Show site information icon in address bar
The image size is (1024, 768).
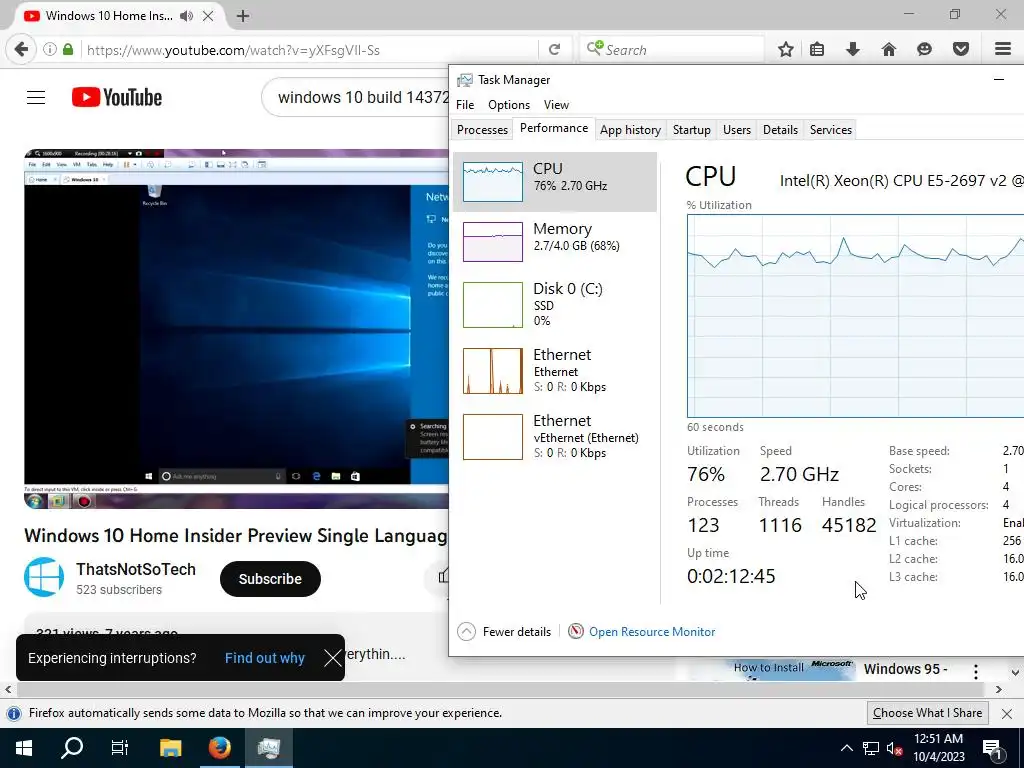(50, 50)
